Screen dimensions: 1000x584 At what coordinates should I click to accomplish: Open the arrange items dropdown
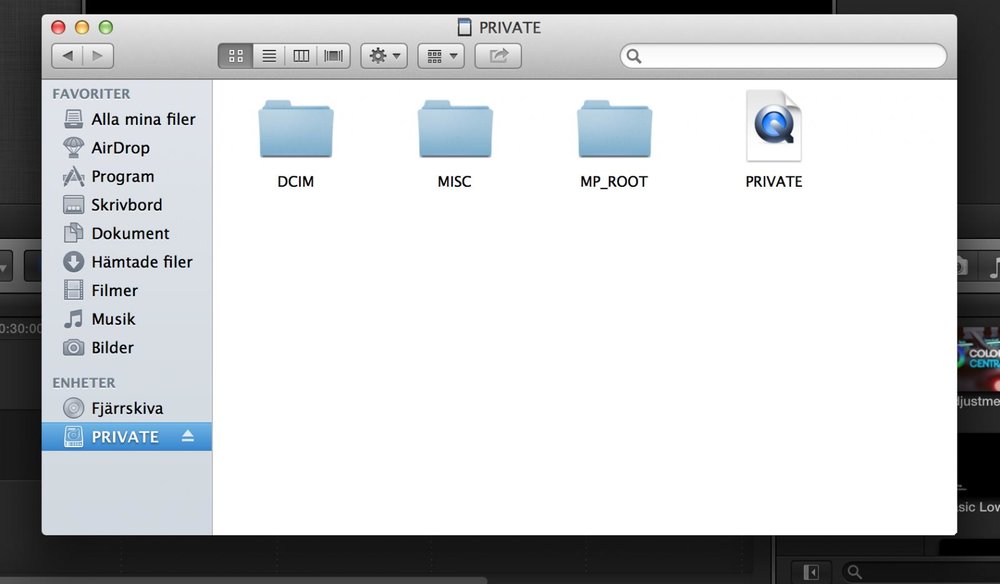[x=441, y=56]
